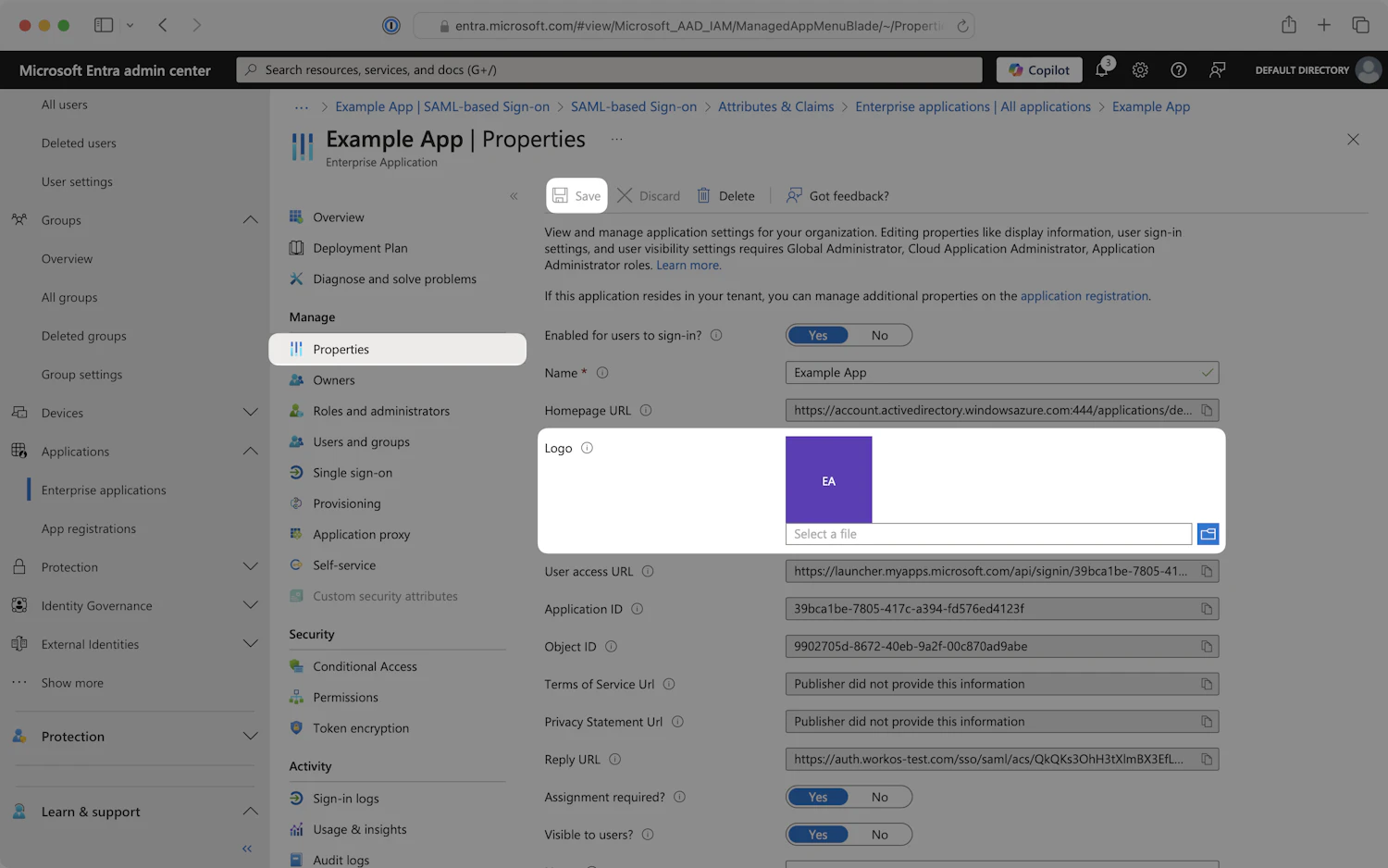Open Conditional Access menu item
The image size is (1388, 868).
click(365, 666)
